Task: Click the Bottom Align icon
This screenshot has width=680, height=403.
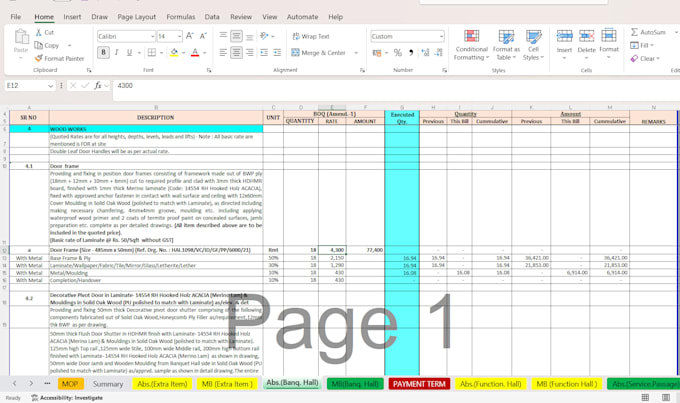Action: 250,36
